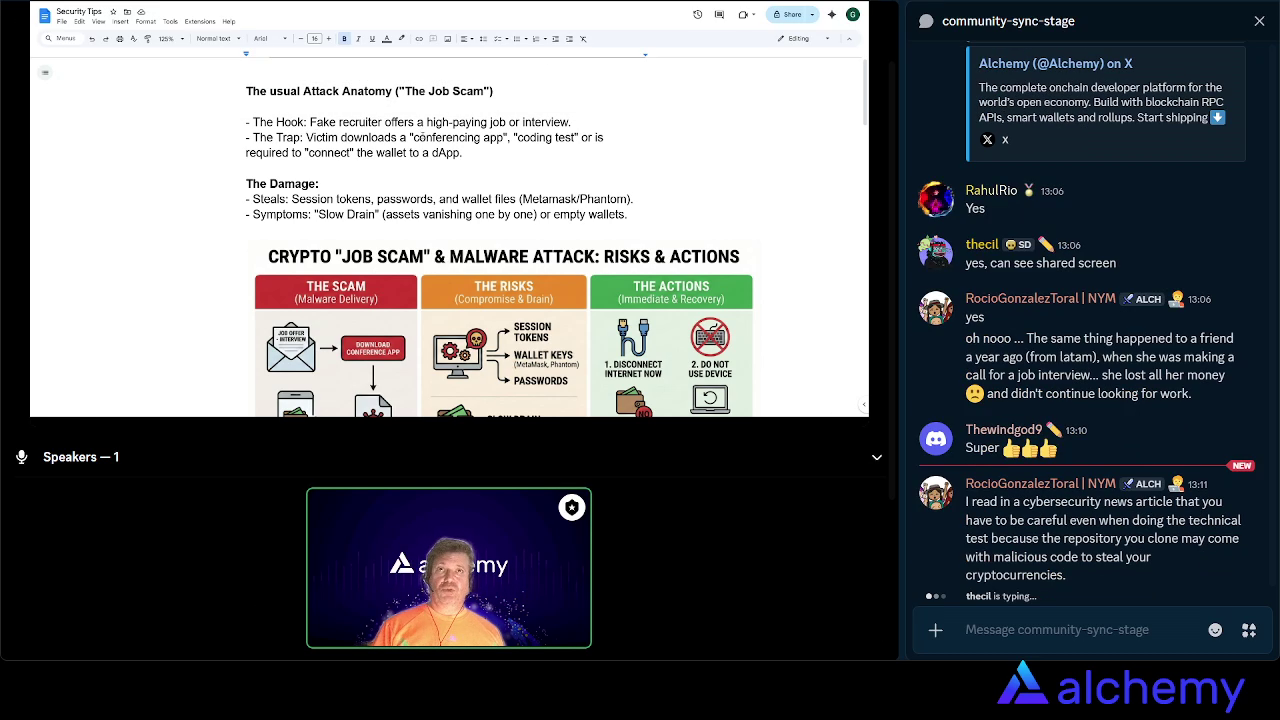Select the Paint format tool

tap(147, 38)
